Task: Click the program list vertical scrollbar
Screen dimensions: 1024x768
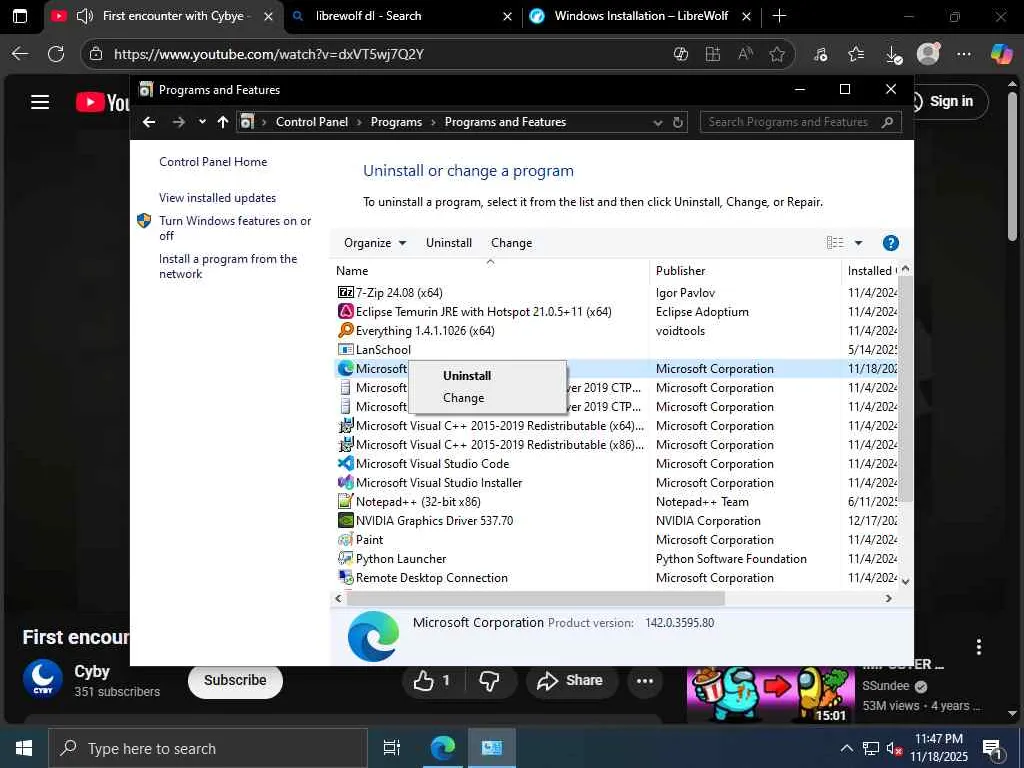Action: coord(905,388)
